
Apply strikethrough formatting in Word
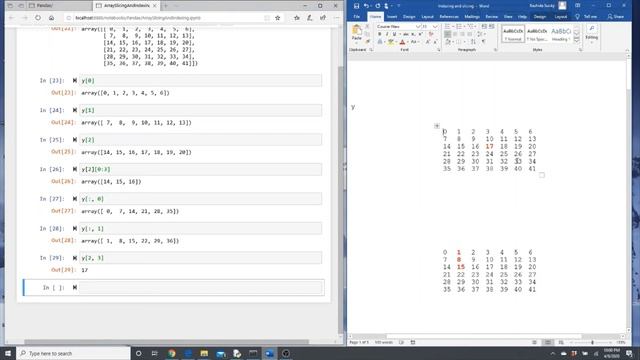(x=406, y=34)
